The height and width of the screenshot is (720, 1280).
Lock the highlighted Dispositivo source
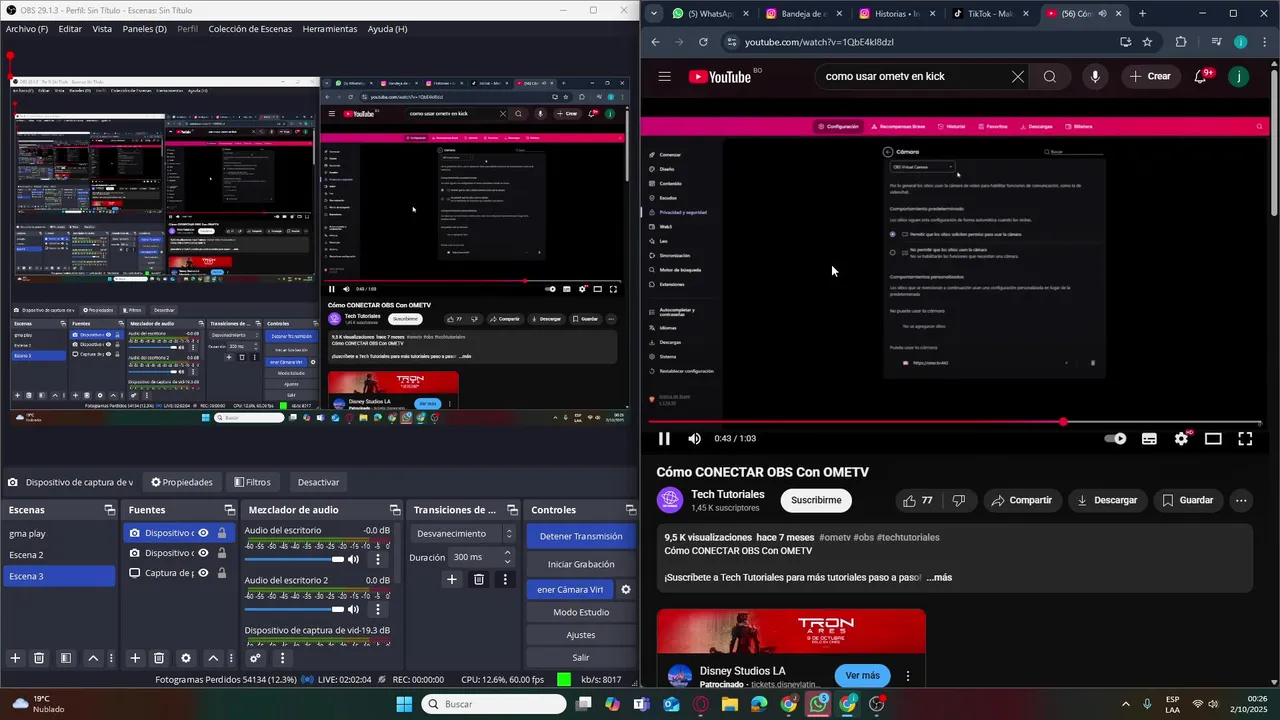pos(221,533)
